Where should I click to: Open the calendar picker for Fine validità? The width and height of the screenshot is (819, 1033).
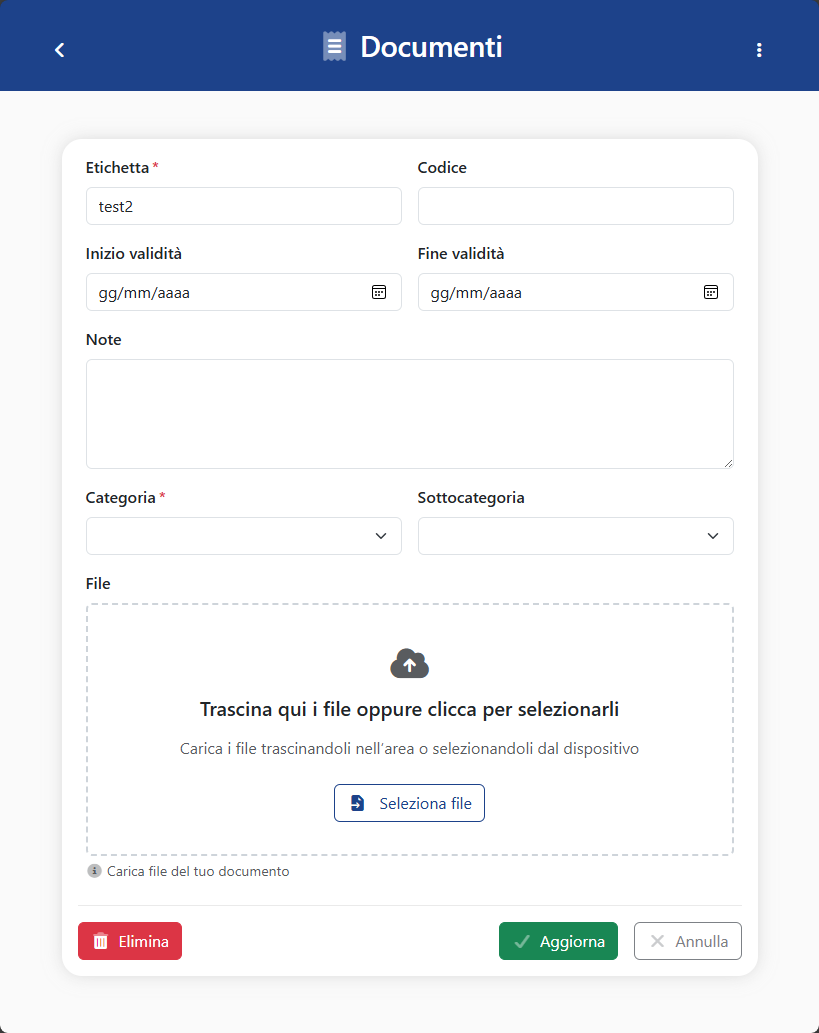click(711, 292)
